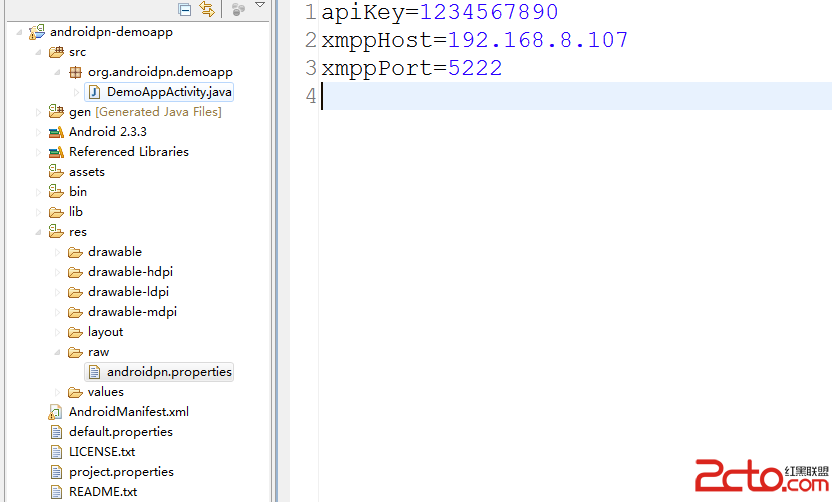Select the drawable-mdpi folder label

132,312
